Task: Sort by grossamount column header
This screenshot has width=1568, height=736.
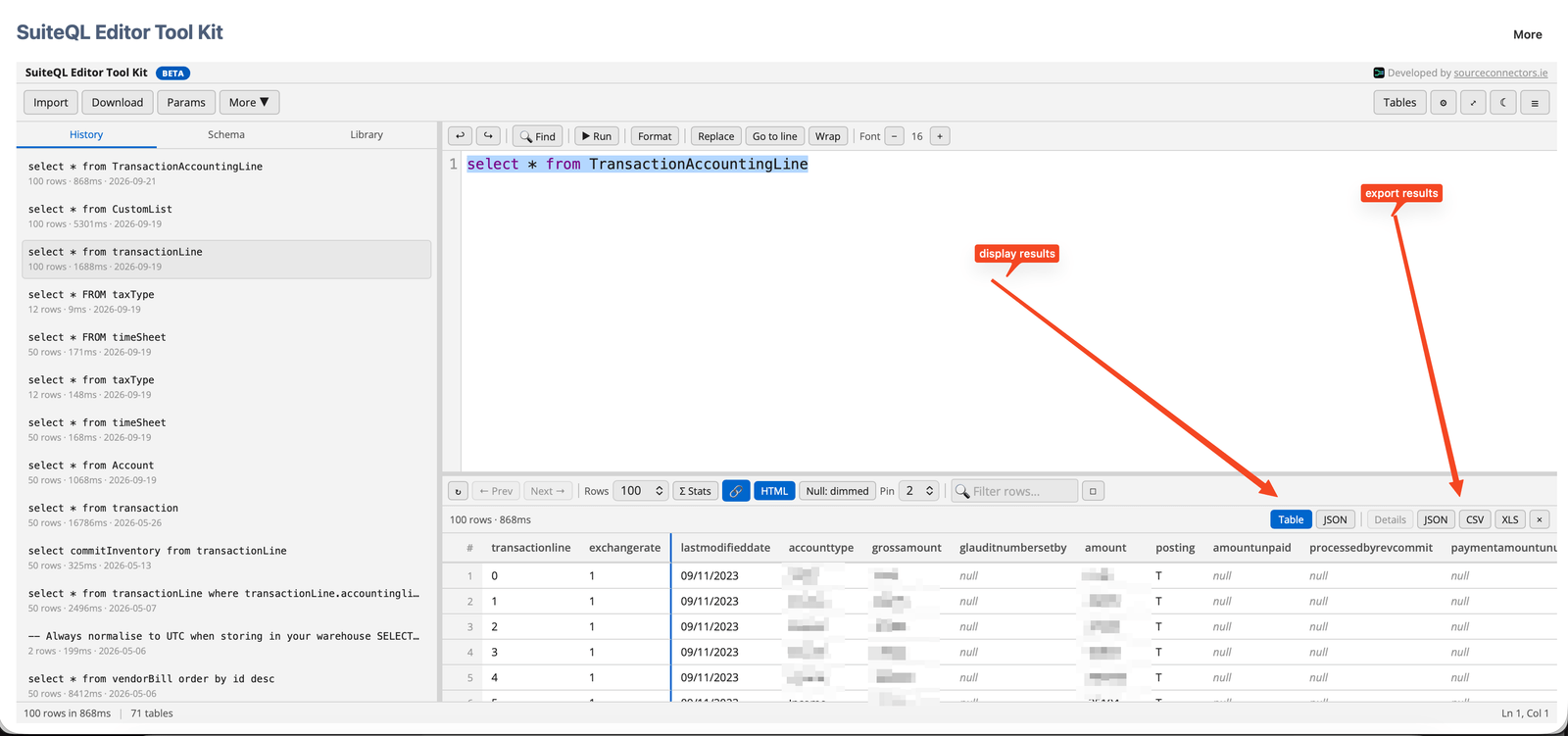Action: click(x=906, y=548)
